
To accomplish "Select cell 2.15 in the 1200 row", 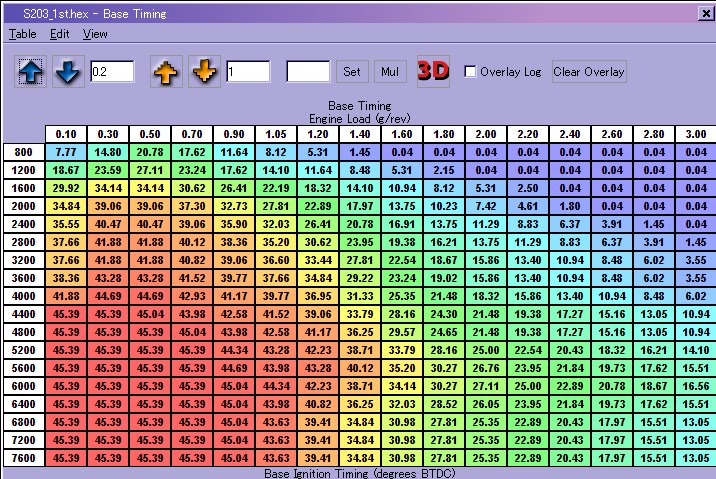I will pyautogui.click(x=444, y=170).
